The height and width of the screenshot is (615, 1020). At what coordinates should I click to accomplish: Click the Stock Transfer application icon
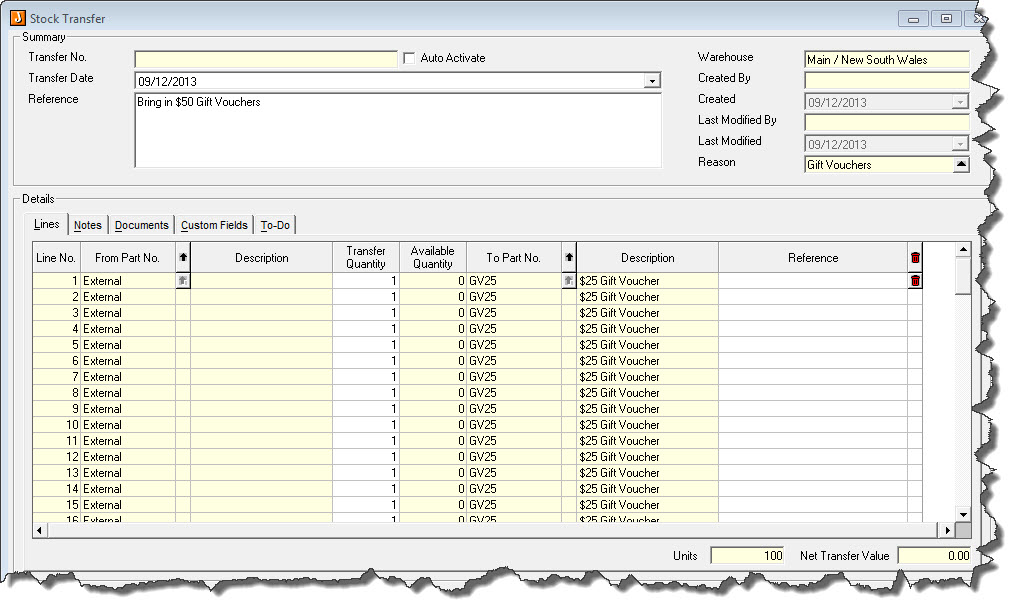pyautogui.click(x=18, y=18)
